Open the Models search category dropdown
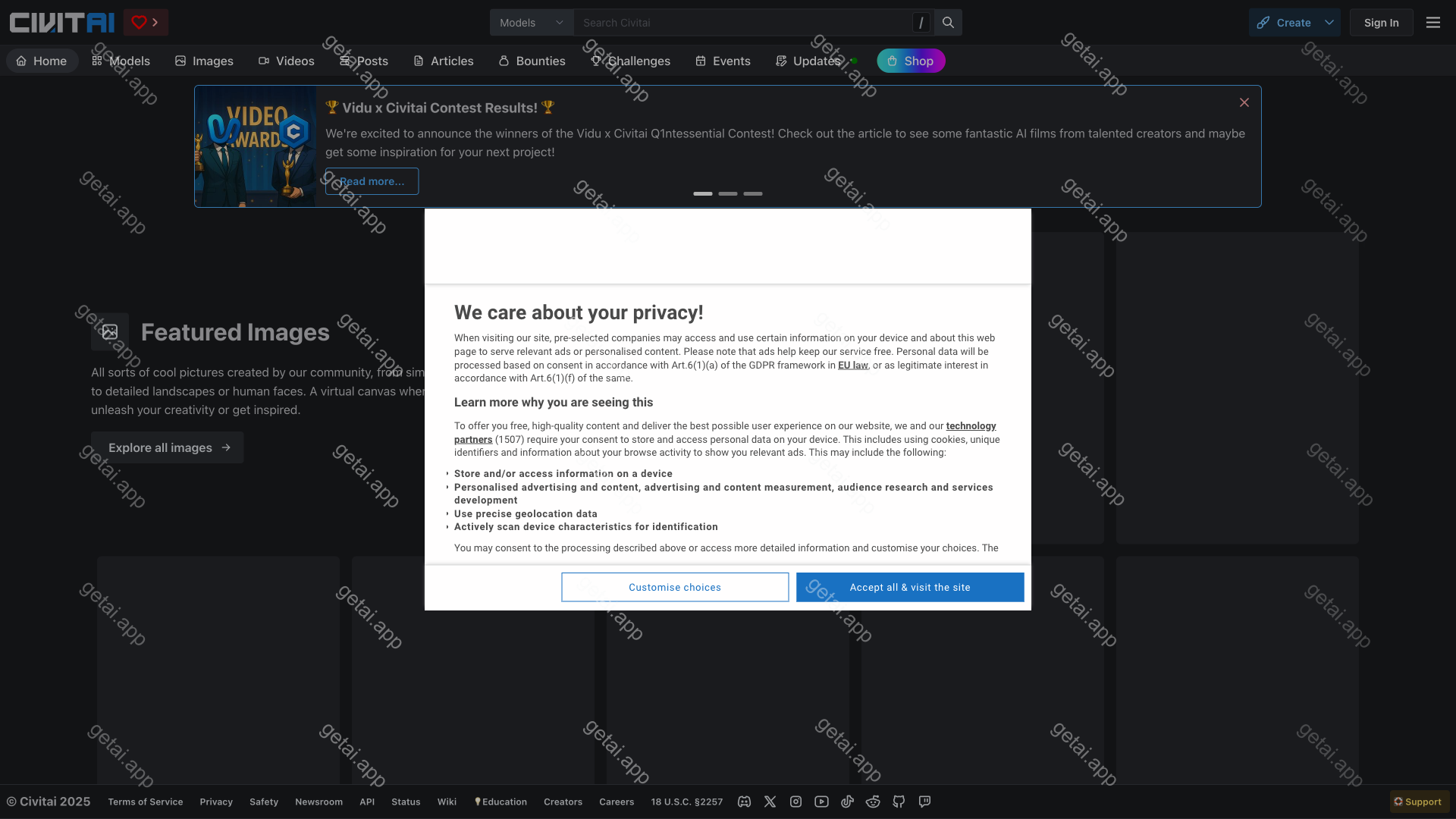1456x819 pixels. (532, 23)
